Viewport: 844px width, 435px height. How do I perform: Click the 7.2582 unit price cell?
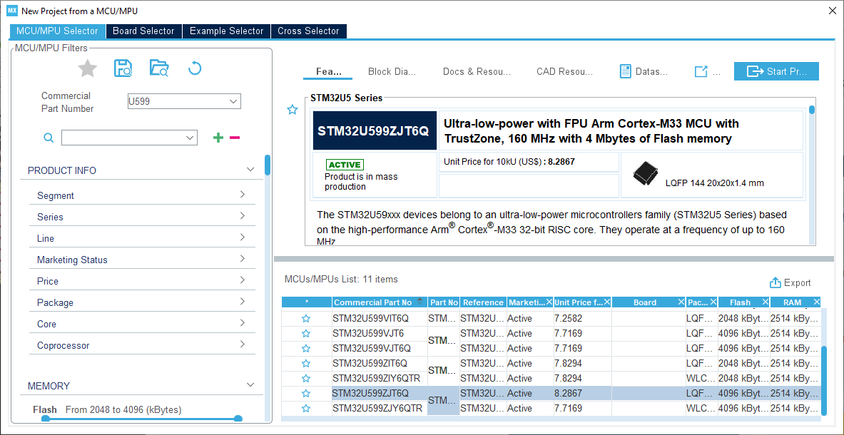point(582,318)
